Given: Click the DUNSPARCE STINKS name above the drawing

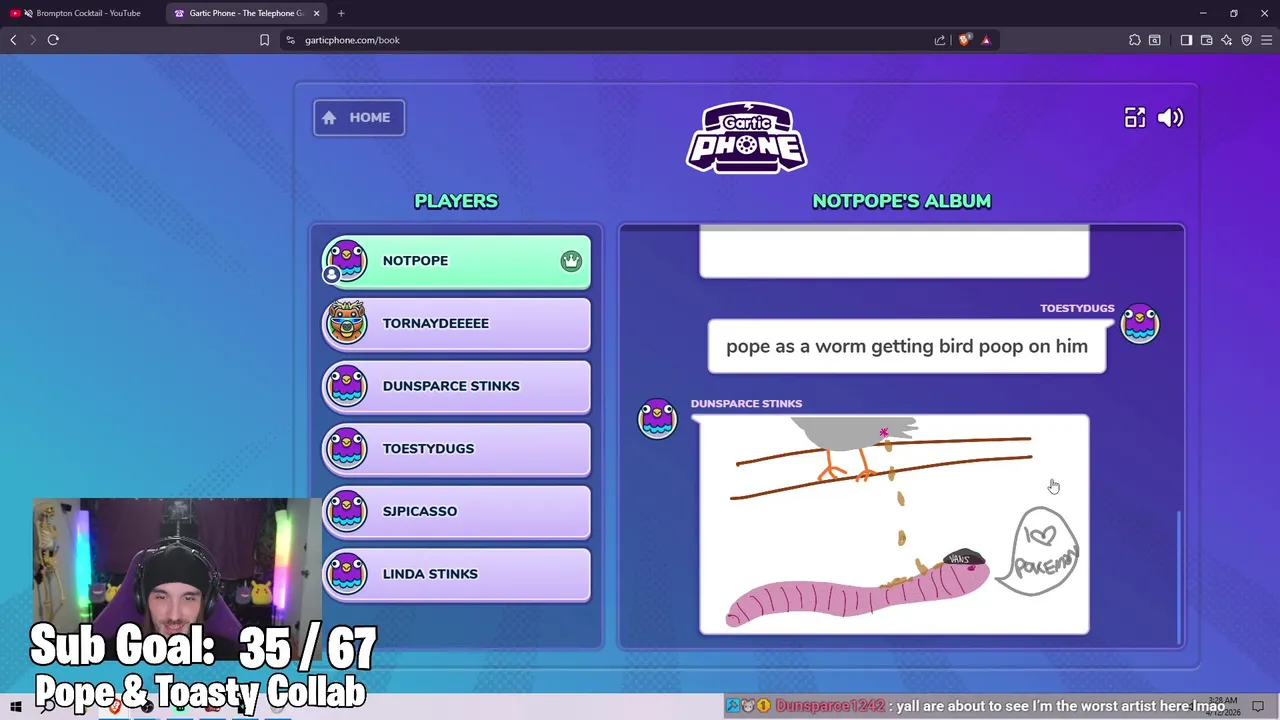Looking at the screenshot, I should 746,404.
